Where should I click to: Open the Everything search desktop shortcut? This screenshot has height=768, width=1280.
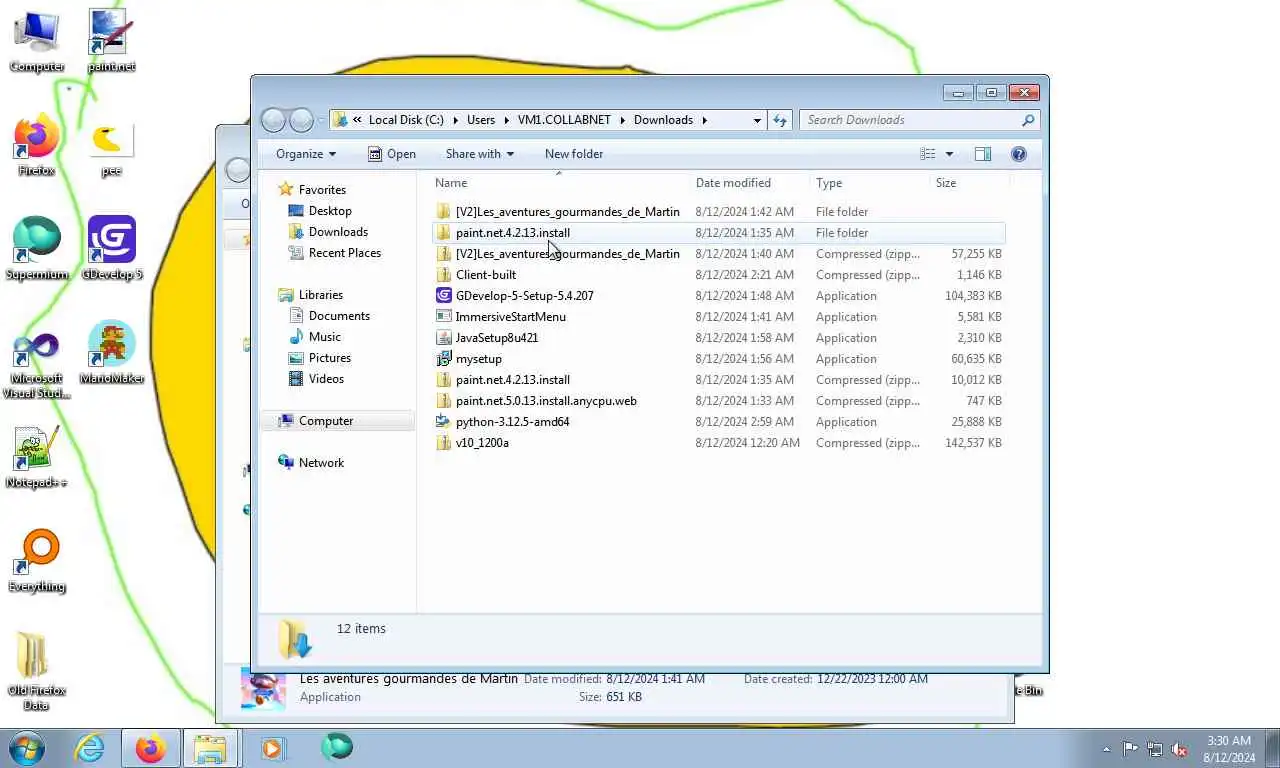(37, 561)
